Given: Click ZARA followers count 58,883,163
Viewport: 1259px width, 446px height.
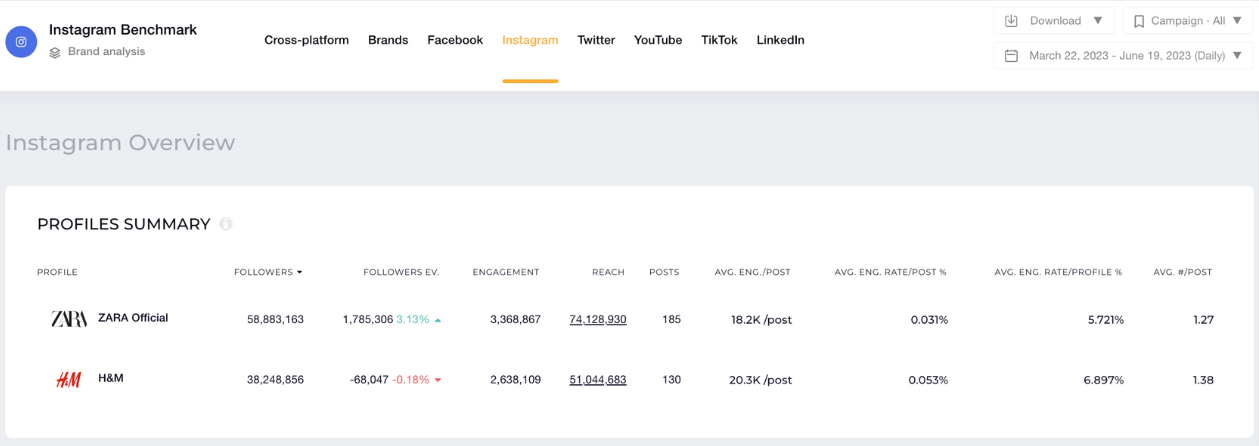Looking at the screenshot, I should (x=275, y=320).
